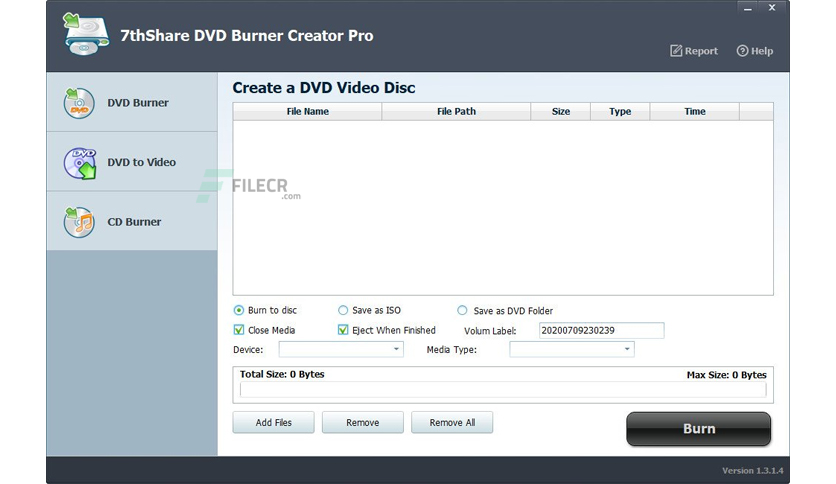Viewport: 836px width, 484px height.
Task: Open the Media Type dropdown
Action: tap(572, 349)
